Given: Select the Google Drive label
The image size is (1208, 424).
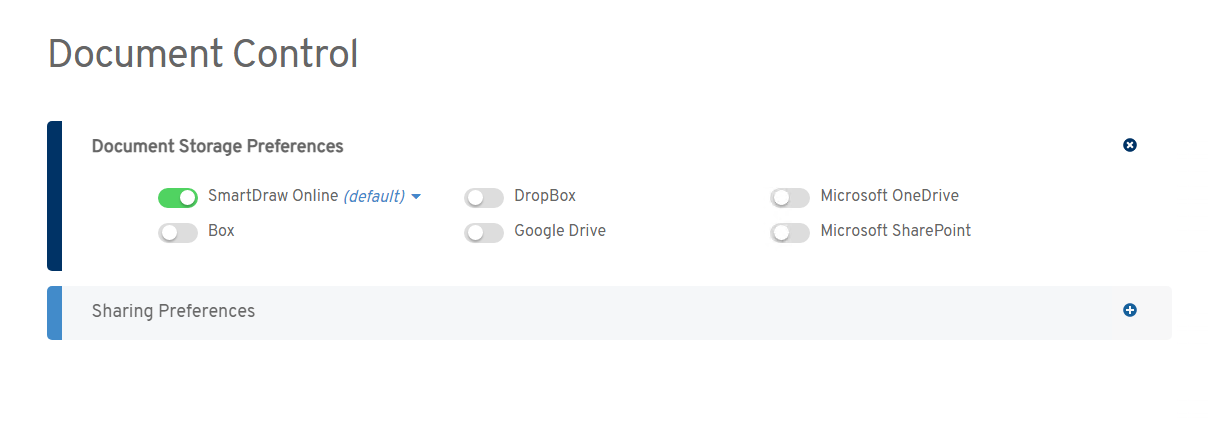Looking at the screenshot, I should pyautogui.click(x=560, y=231).
